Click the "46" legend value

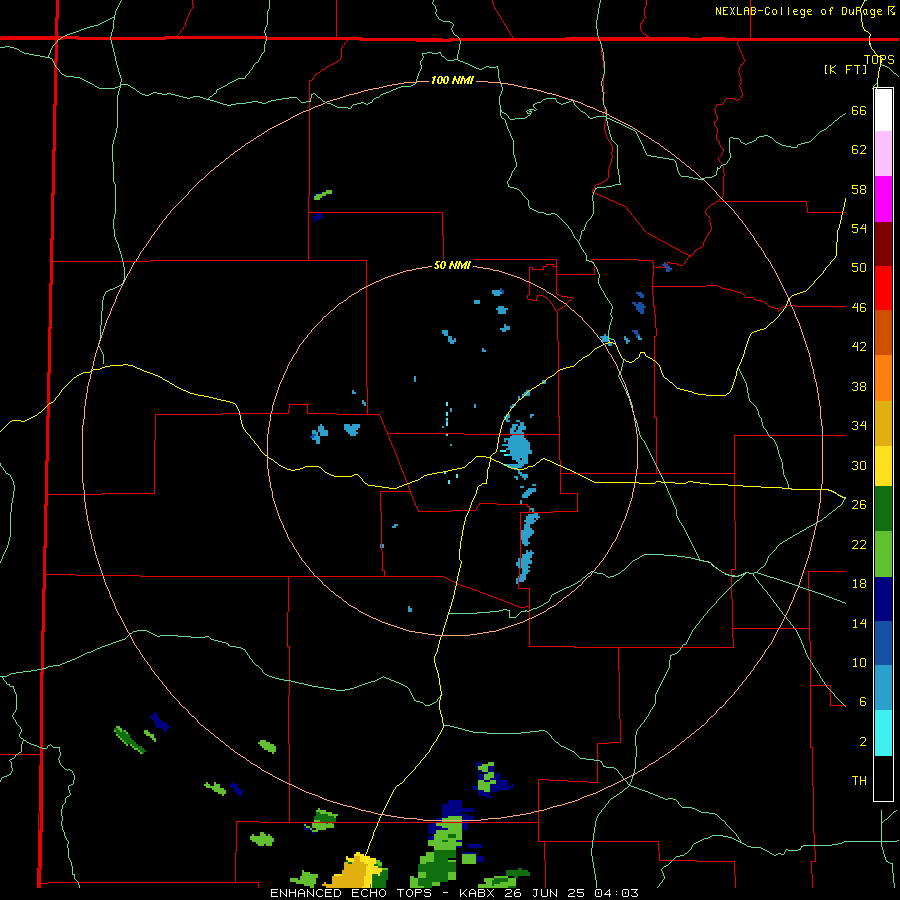859,308
